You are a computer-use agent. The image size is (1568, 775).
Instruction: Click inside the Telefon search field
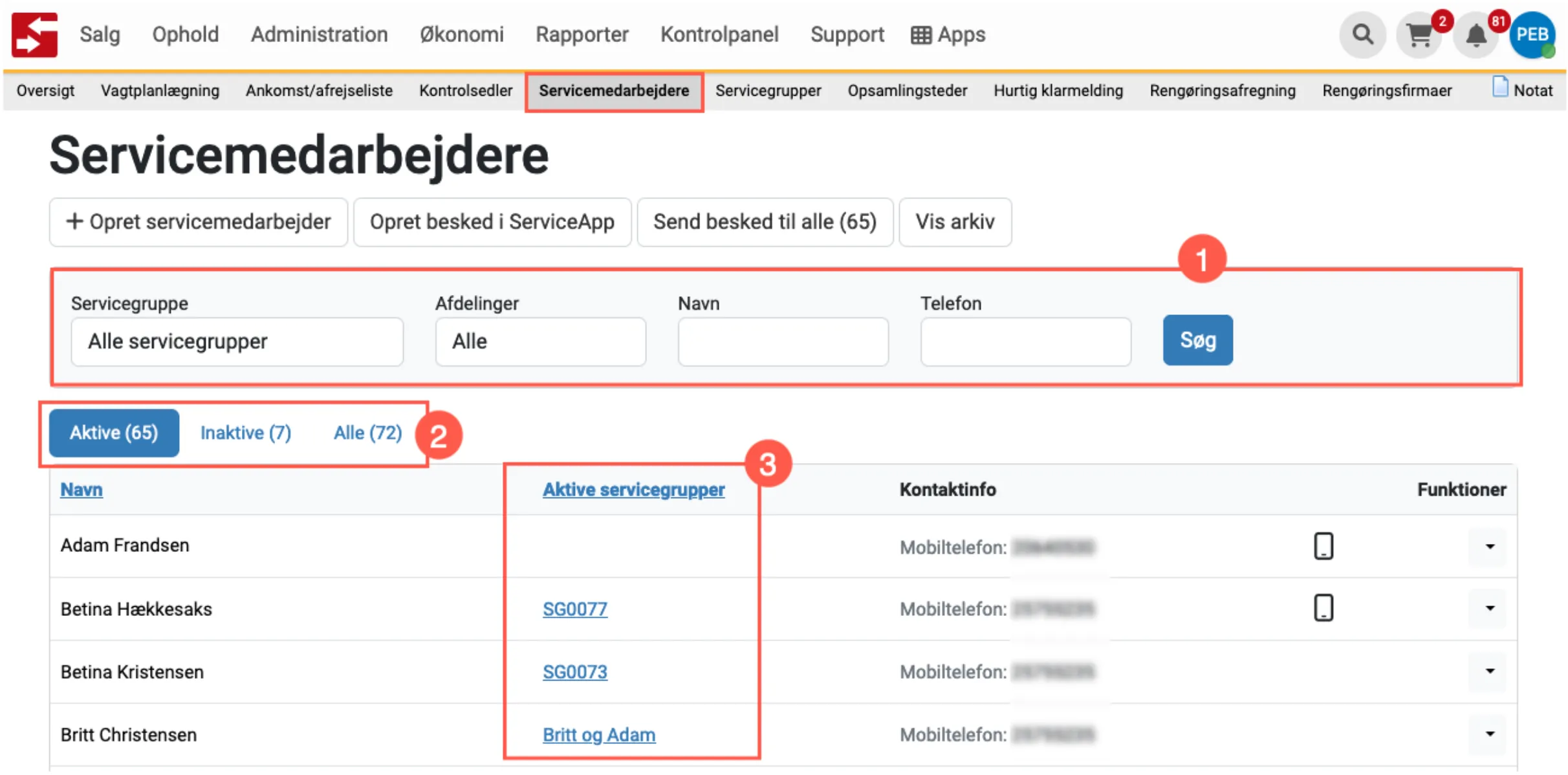[x=1025, y=342]
